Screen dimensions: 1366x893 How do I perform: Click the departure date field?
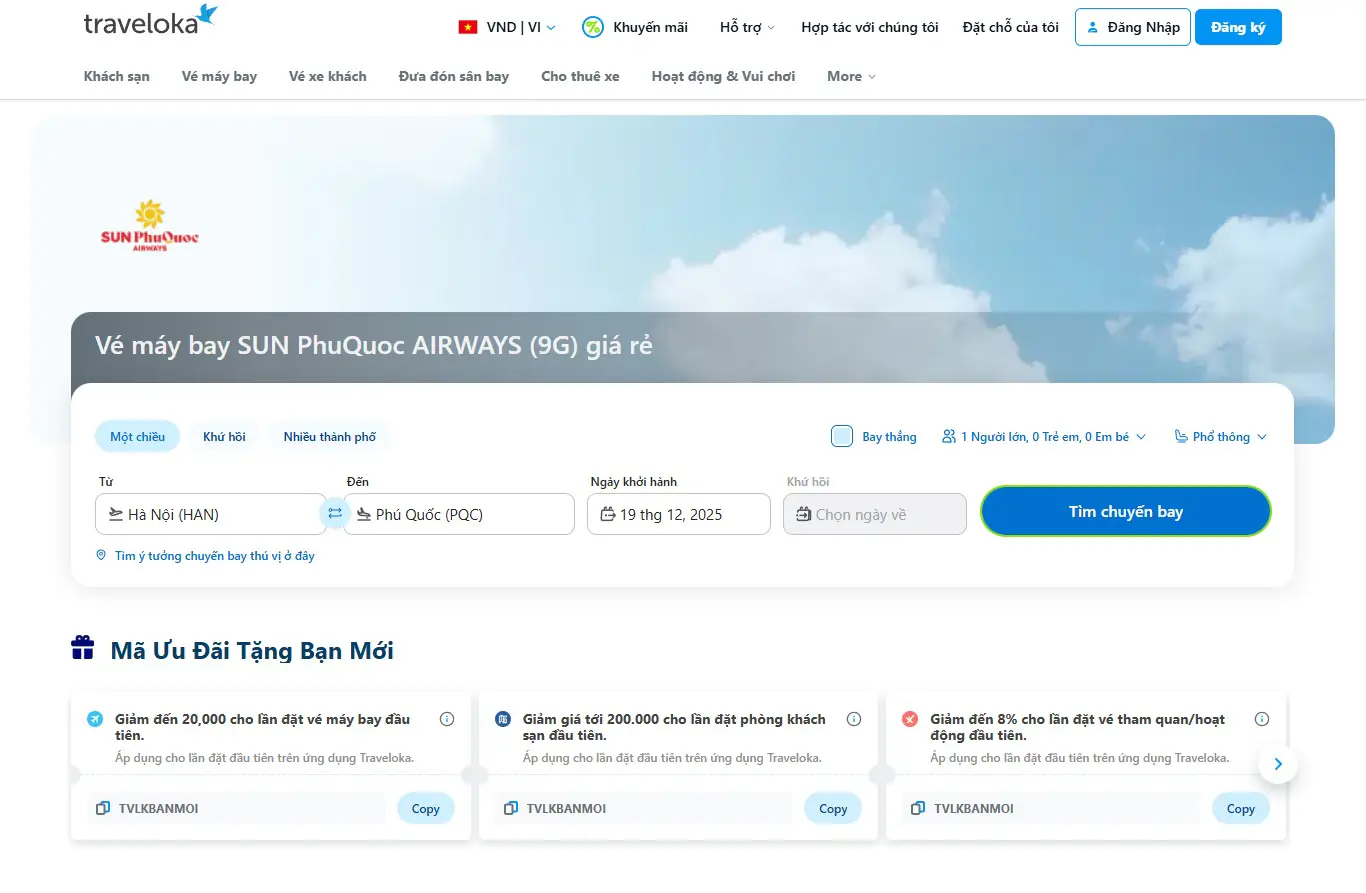click(679, 514)
